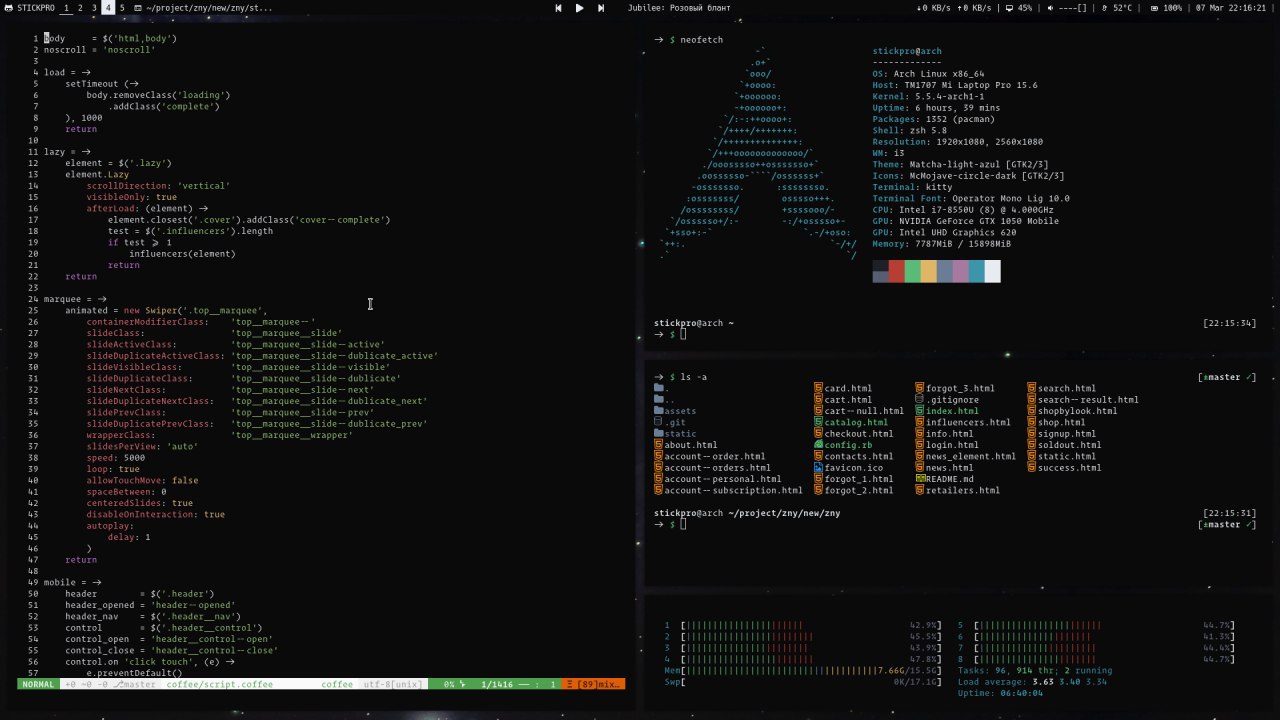Click the prompt input under ls listing

[684, 525]
